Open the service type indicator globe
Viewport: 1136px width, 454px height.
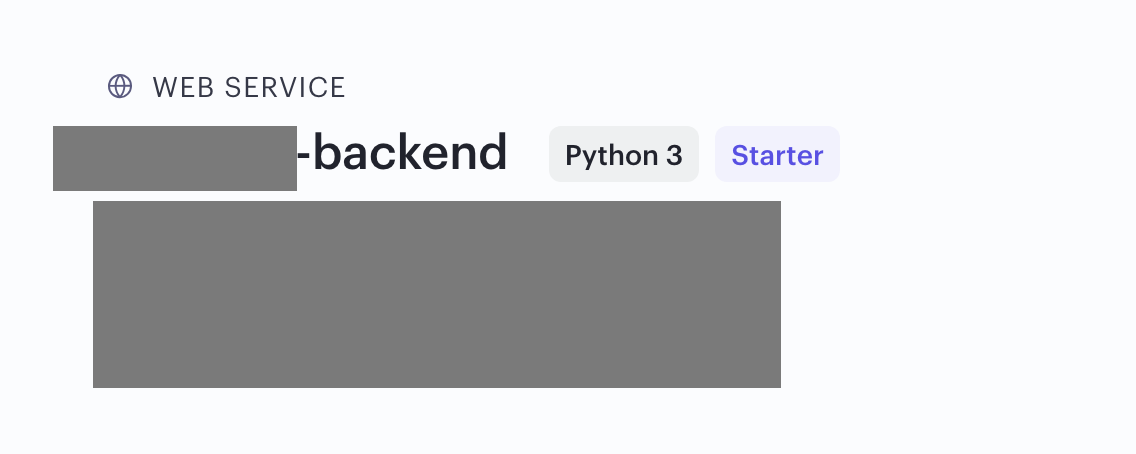(120, 86)
